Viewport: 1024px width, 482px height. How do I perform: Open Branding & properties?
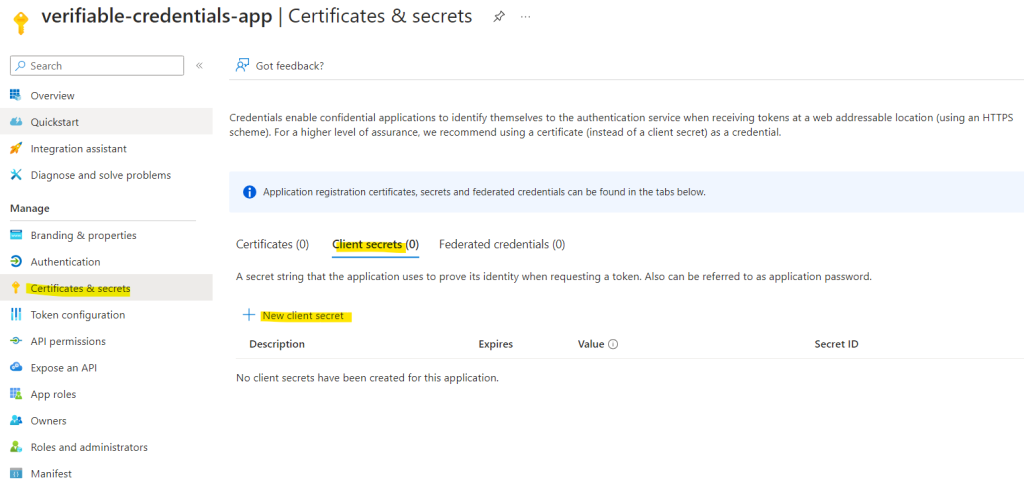pos(84,235)
